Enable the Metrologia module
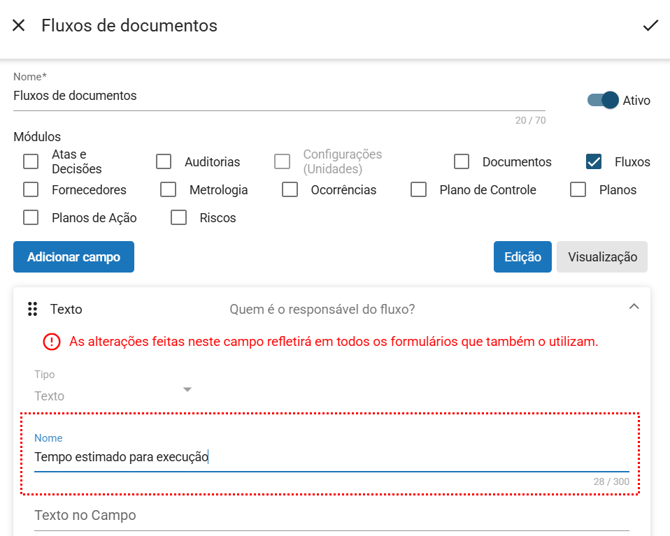This screenshot has height=536, width=670. coord(169,190)
